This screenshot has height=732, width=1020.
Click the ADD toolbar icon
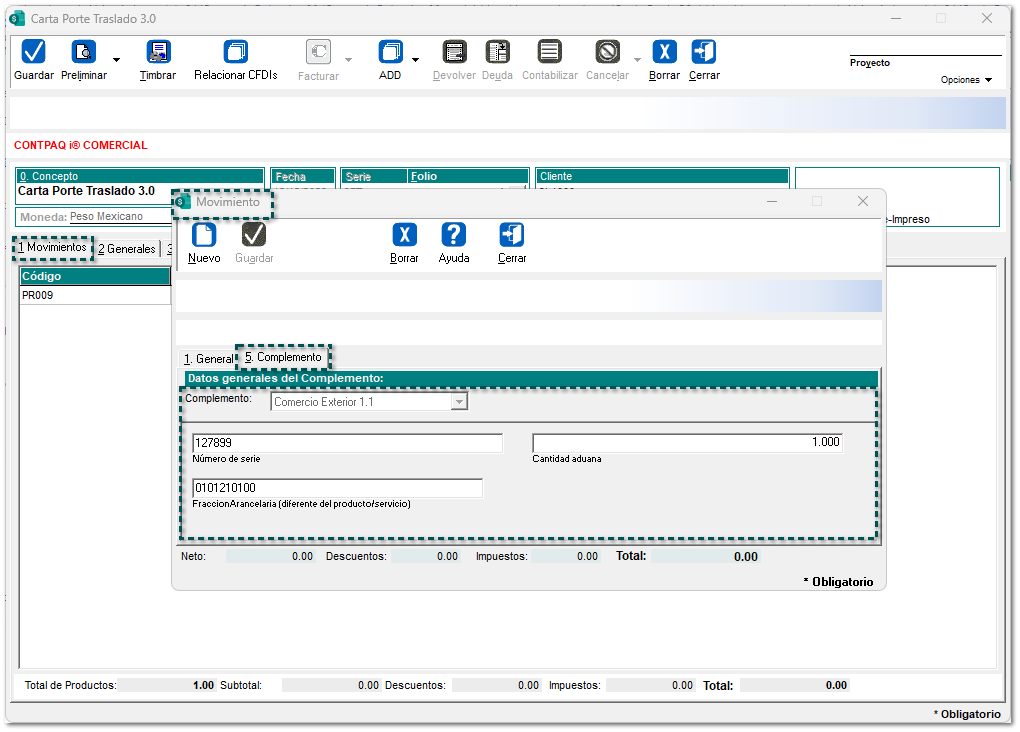(390, 53)
